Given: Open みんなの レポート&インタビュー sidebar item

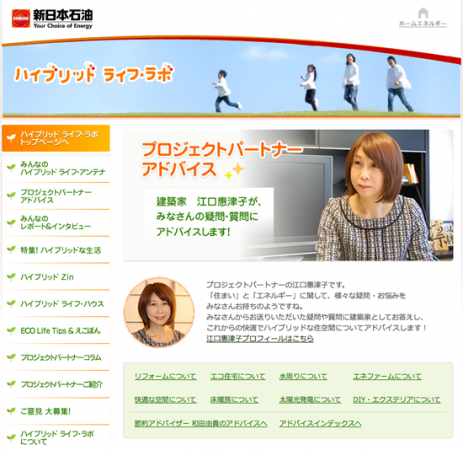Looking at the screenshot, I should [x=56, y=223].
